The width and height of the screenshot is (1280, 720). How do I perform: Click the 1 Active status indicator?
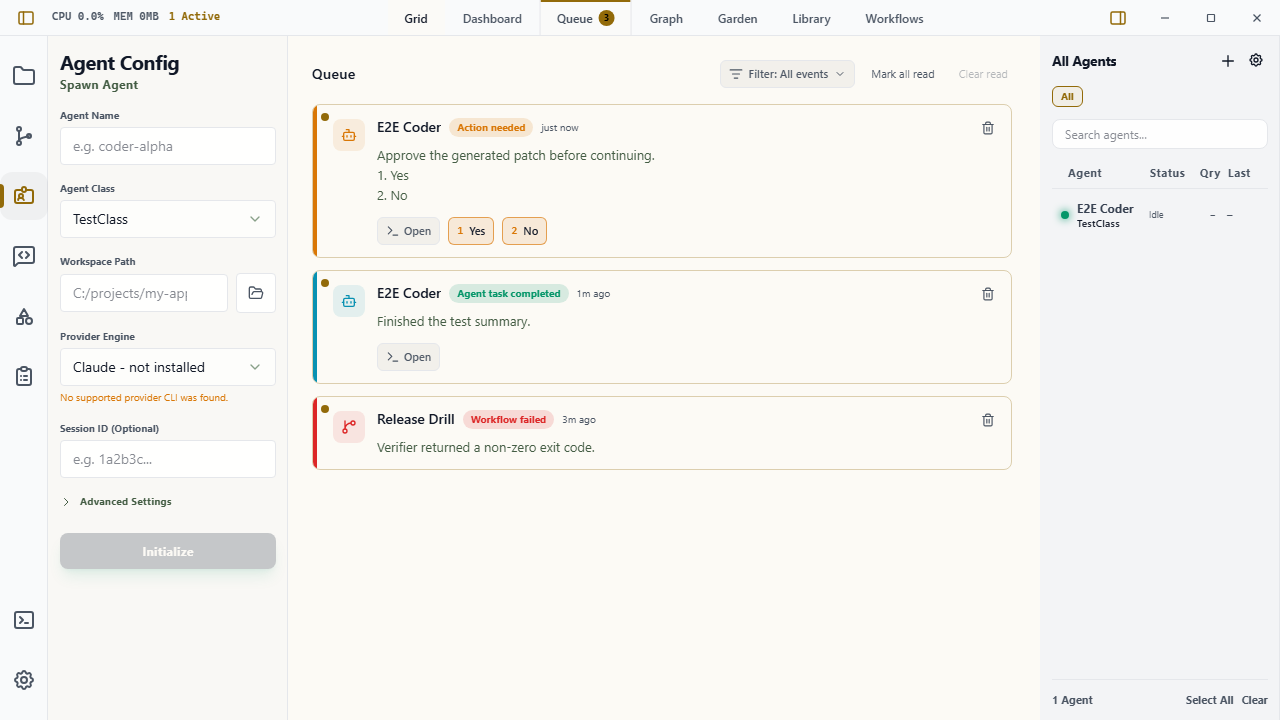194,17
